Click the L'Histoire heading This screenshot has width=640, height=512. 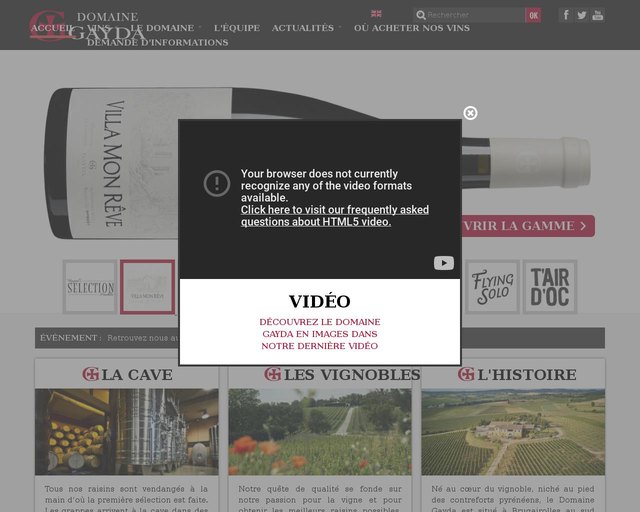[527, 374]
